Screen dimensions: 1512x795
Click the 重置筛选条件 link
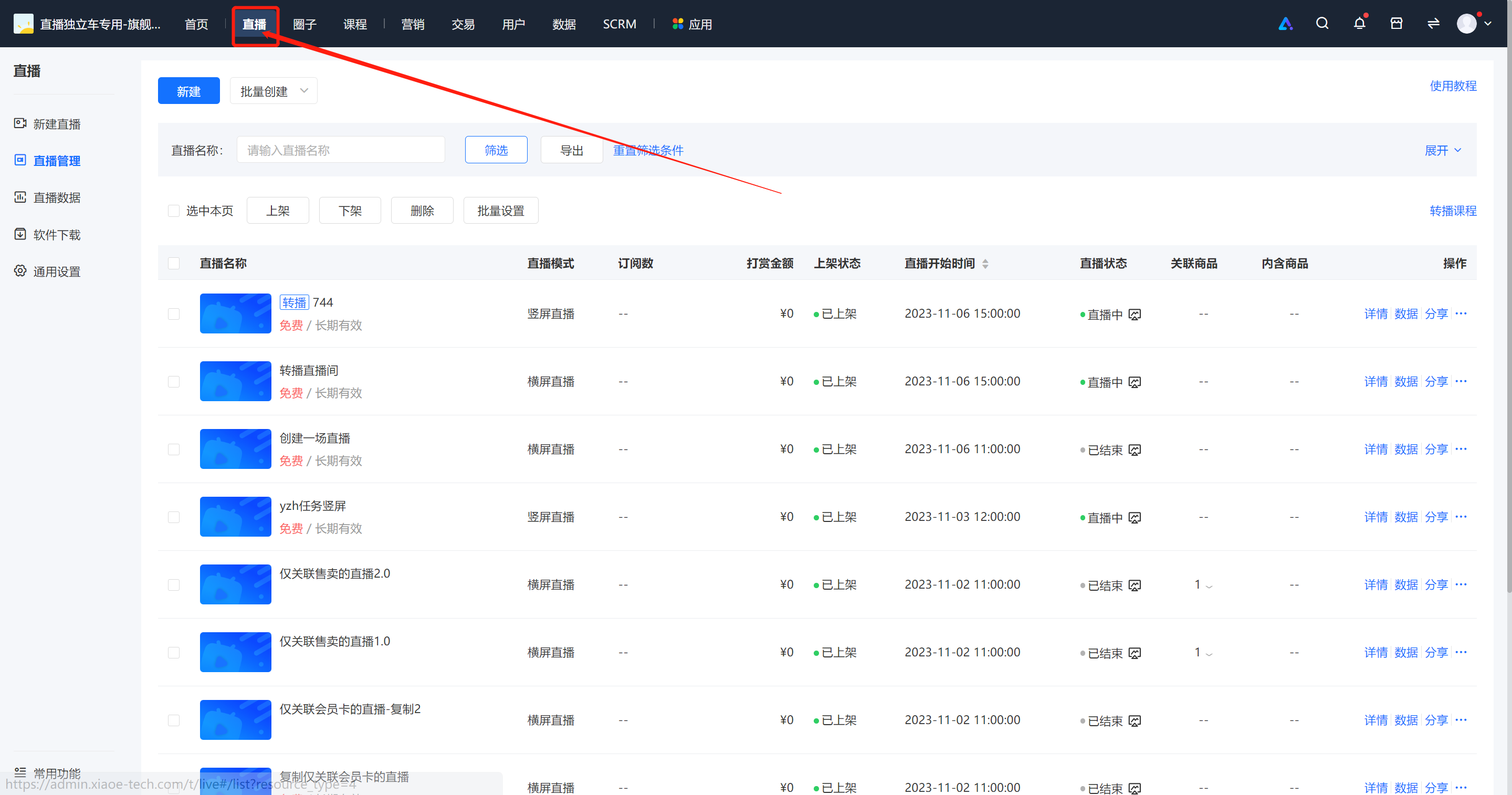[648, 150]
